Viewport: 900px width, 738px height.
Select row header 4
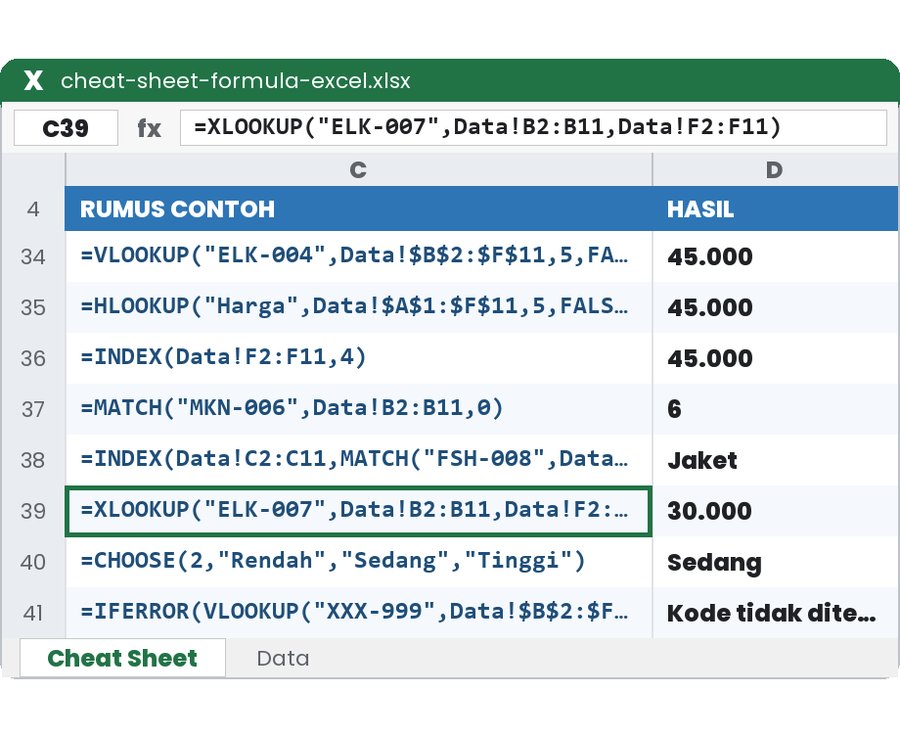pos(33,209)
